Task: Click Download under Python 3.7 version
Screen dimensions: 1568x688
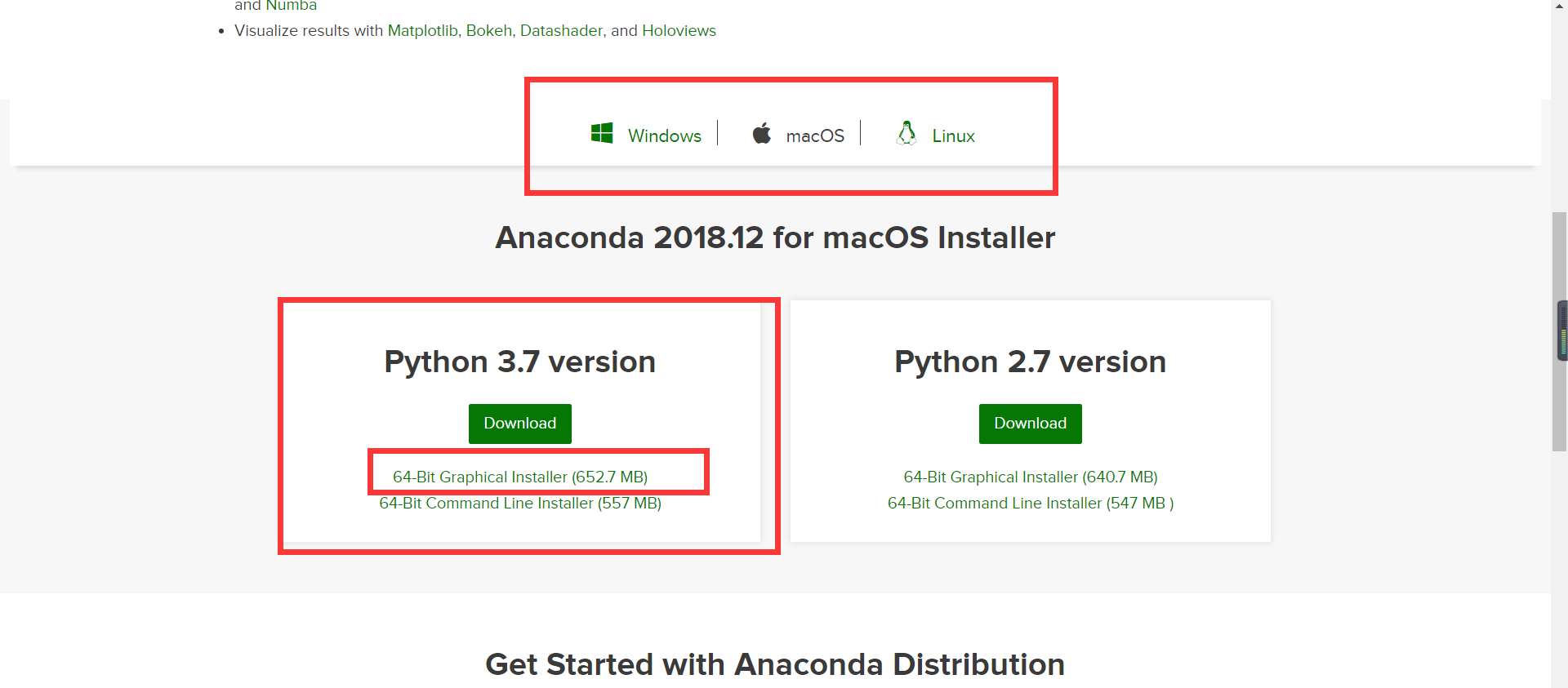Action: pyautogui.click(x=519, y=424)
